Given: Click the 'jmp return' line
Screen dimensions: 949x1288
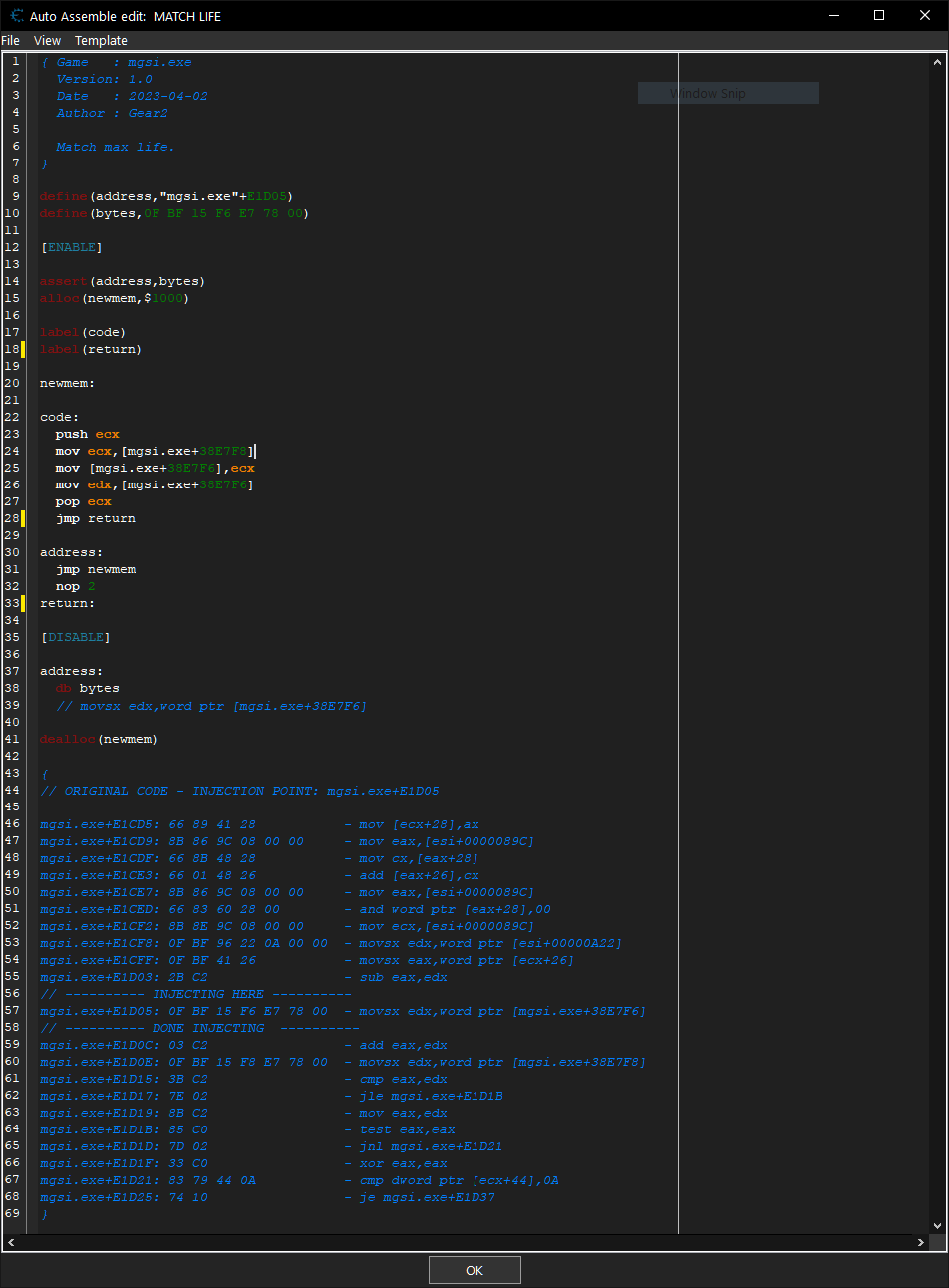Looking at the screenshot, I should click(95, 518).
